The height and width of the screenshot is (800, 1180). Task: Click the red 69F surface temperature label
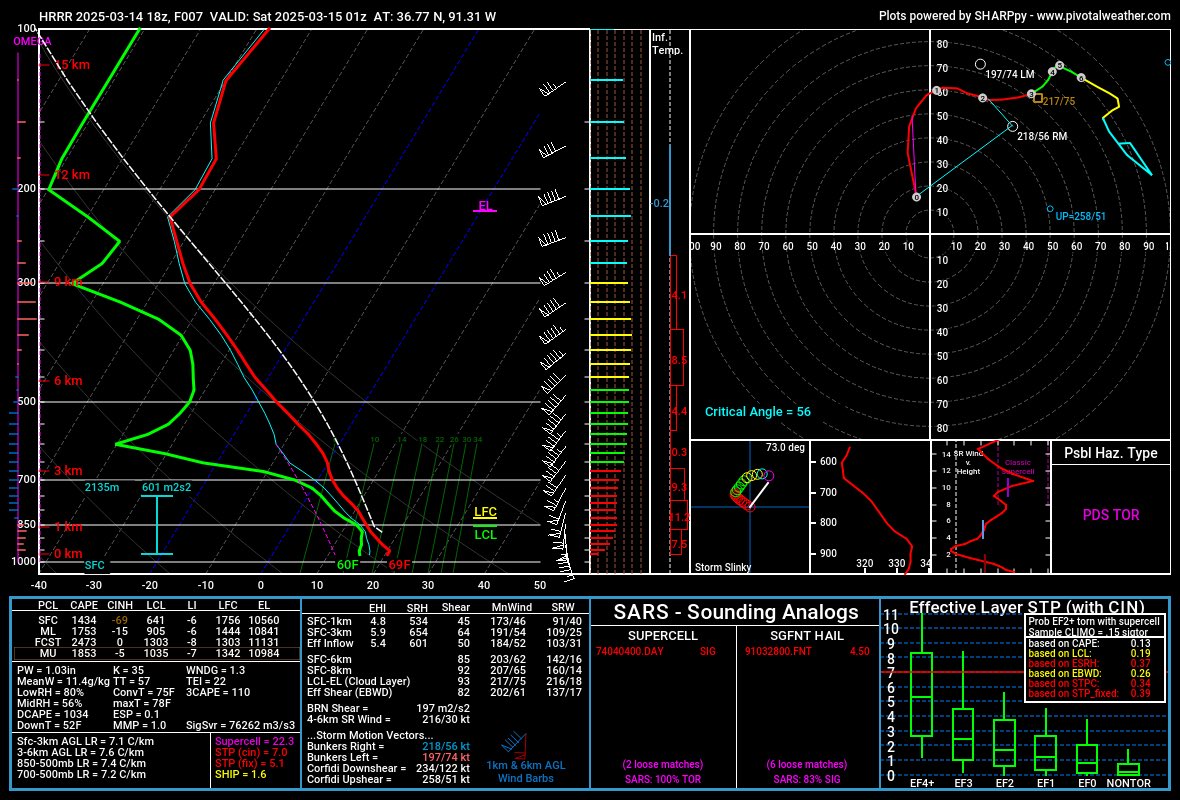(400, 565)
